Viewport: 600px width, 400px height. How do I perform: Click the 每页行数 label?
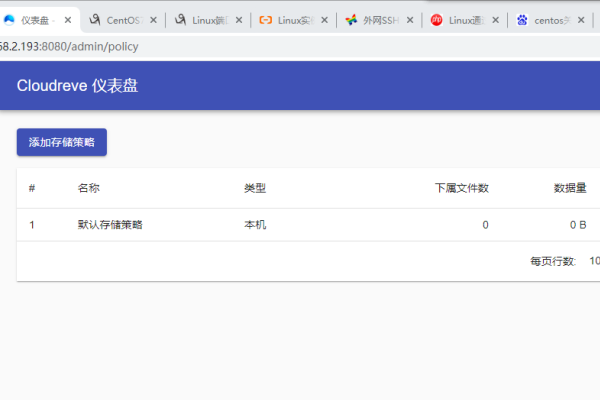(553, 261)
